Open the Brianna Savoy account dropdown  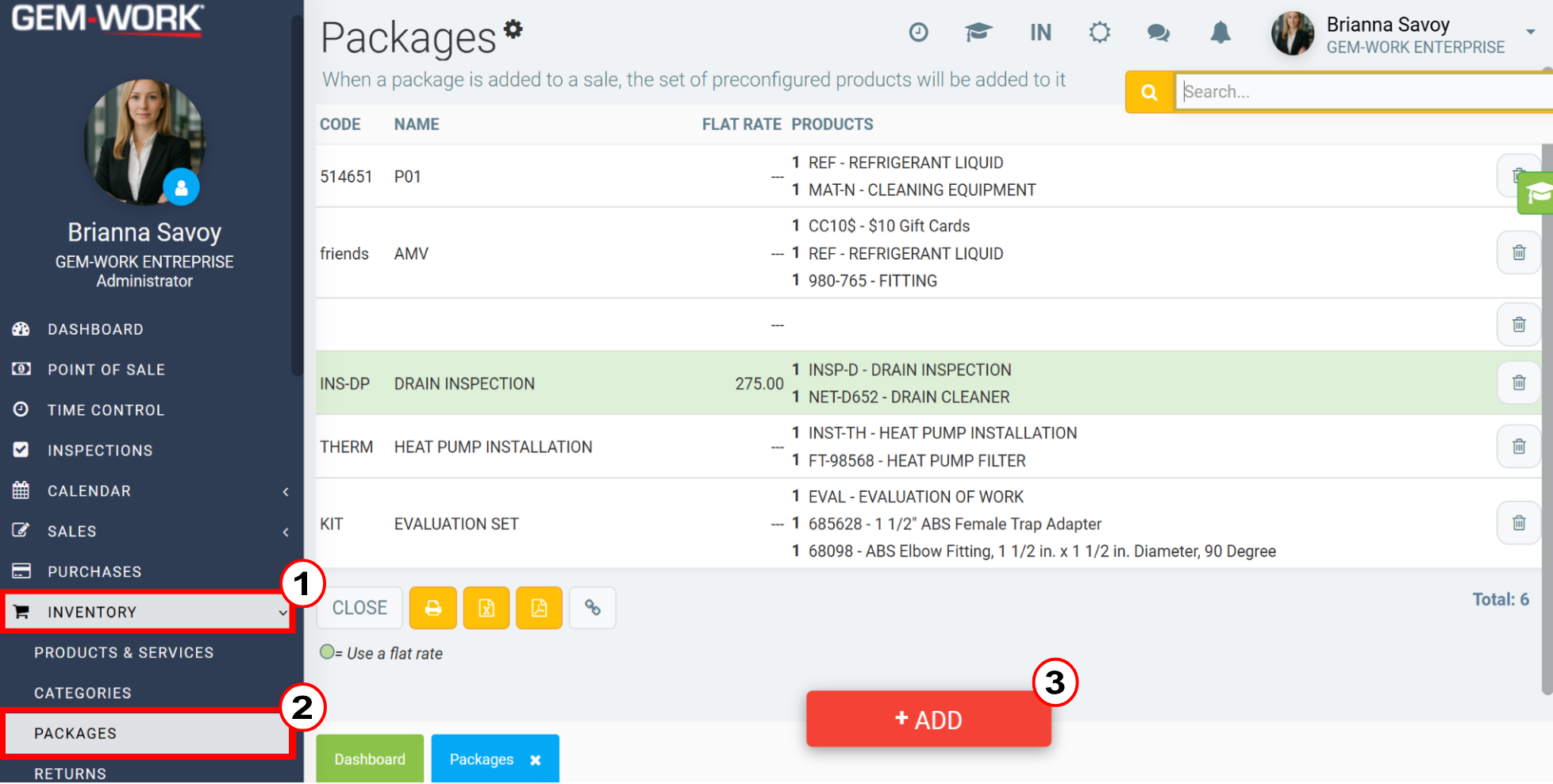tap(1531, 32)
